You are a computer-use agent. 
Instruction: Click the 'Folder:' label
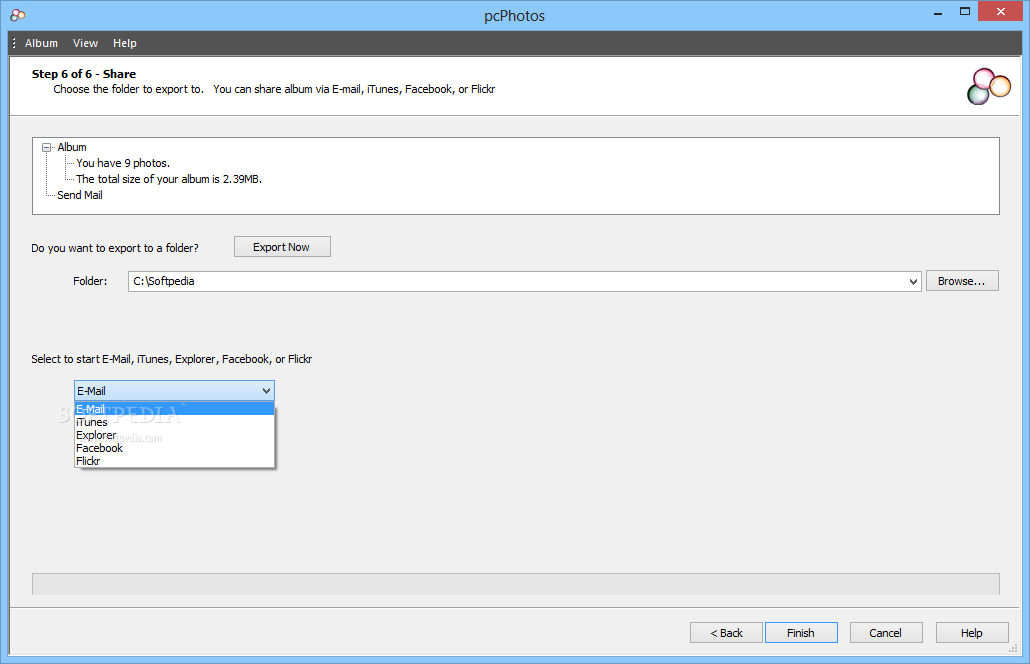(90, 281)
